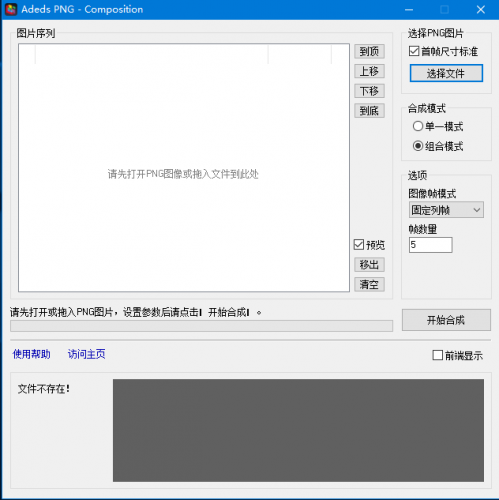The image size is (499, 500).
Task: Click the 文件不存在! message text
Action: coord(44,389)
